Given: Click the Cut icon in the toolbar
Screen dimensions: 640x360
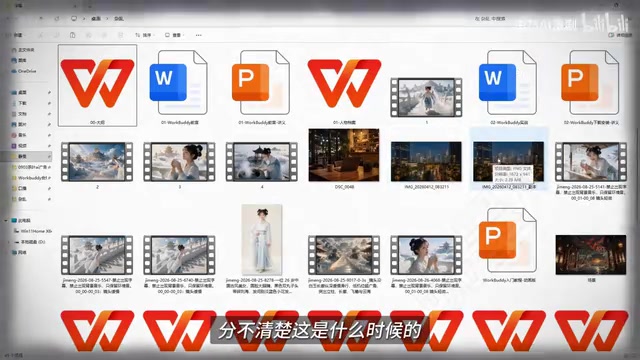Looking at the screenshot, I should pos(40,35).
